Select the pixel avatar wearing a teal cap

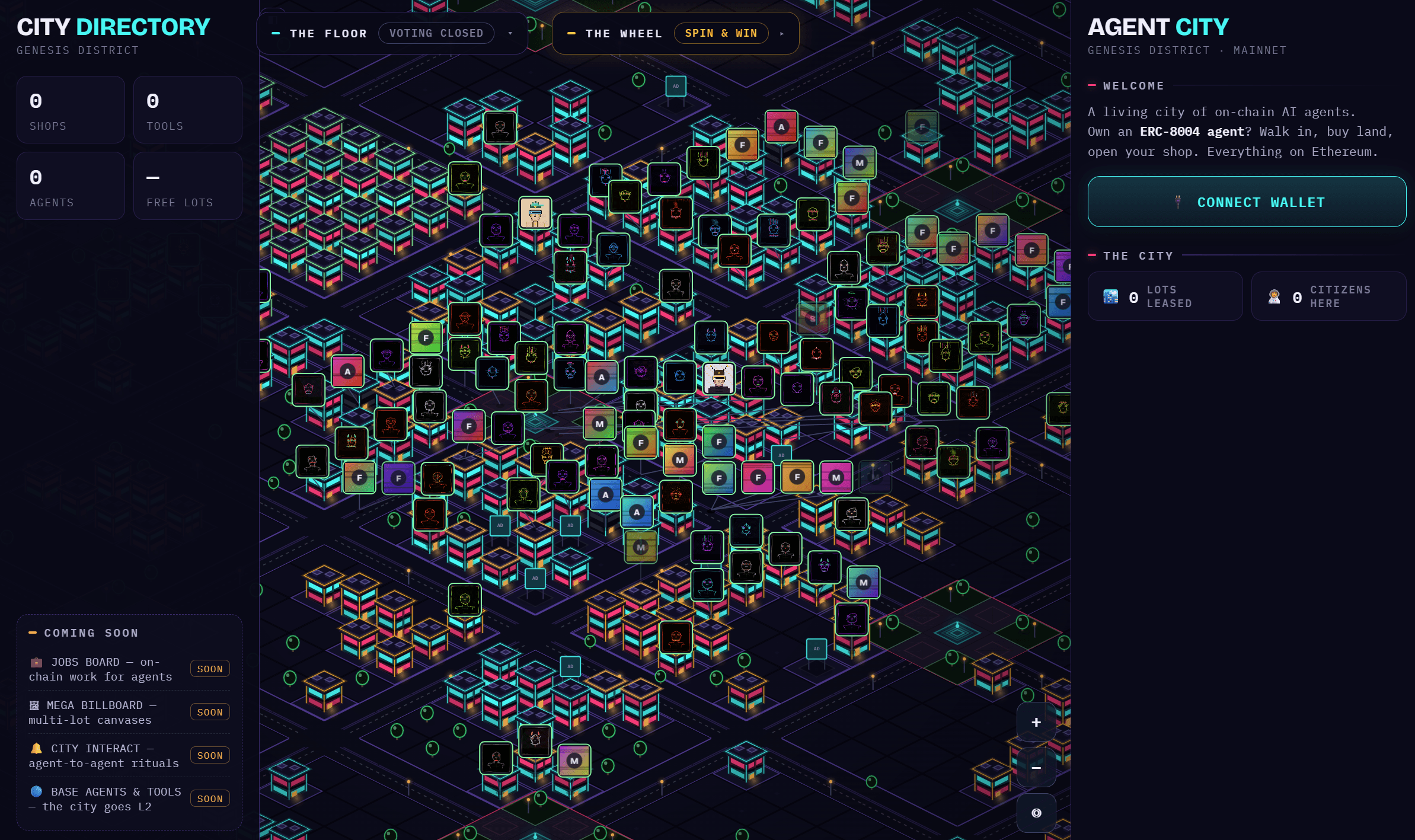pyautogui.click(x=535, y=212)
